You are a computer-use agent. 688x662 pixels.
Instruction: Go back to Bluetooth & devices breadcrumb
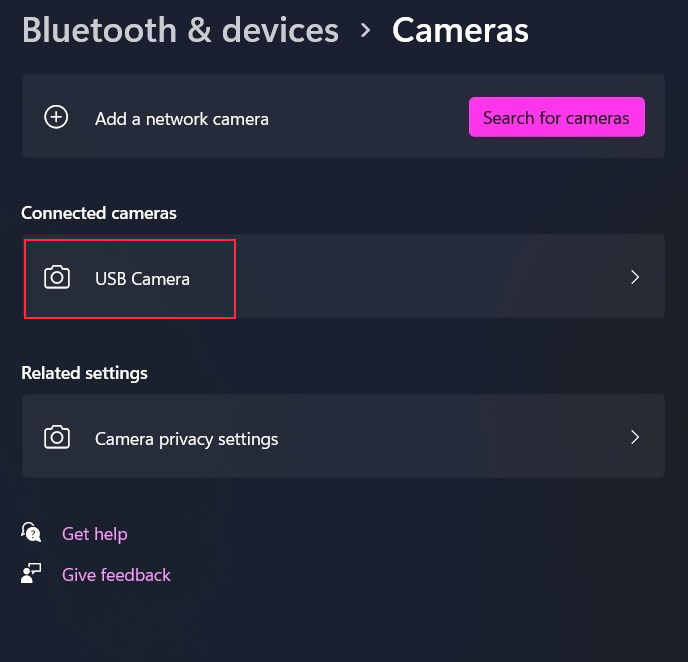pyautogui.click(x=180, y=30)
